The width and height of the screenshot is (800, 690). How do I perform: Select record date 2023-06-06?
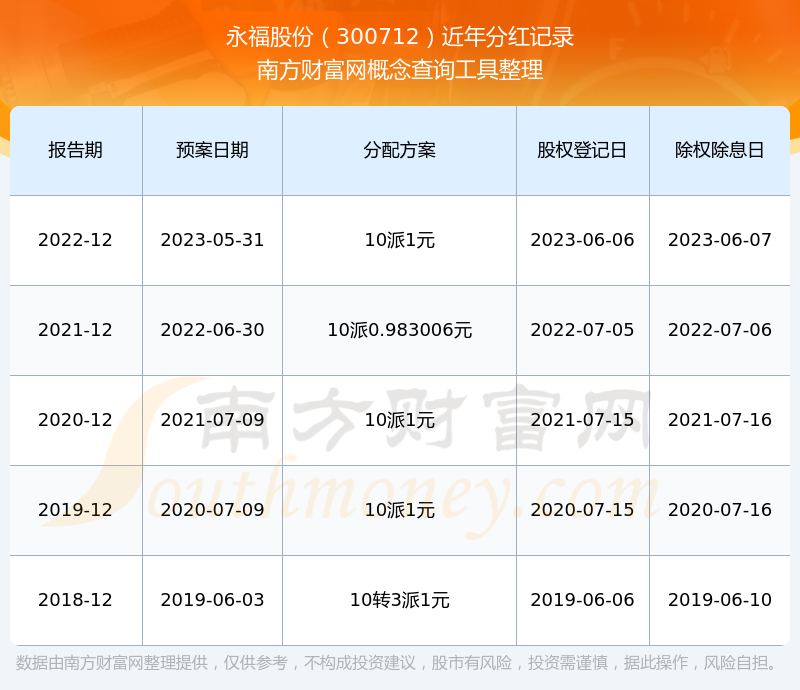click(582, 240)
